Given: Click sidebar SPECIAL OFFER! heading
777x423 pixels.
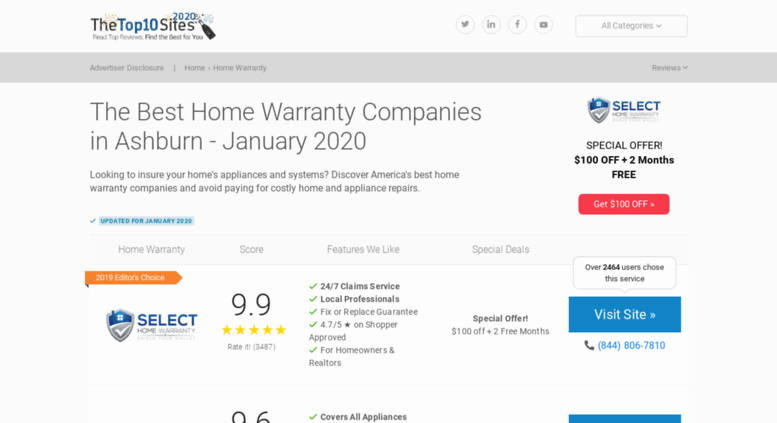Looking at the screenshot, I should coord(624,146).
